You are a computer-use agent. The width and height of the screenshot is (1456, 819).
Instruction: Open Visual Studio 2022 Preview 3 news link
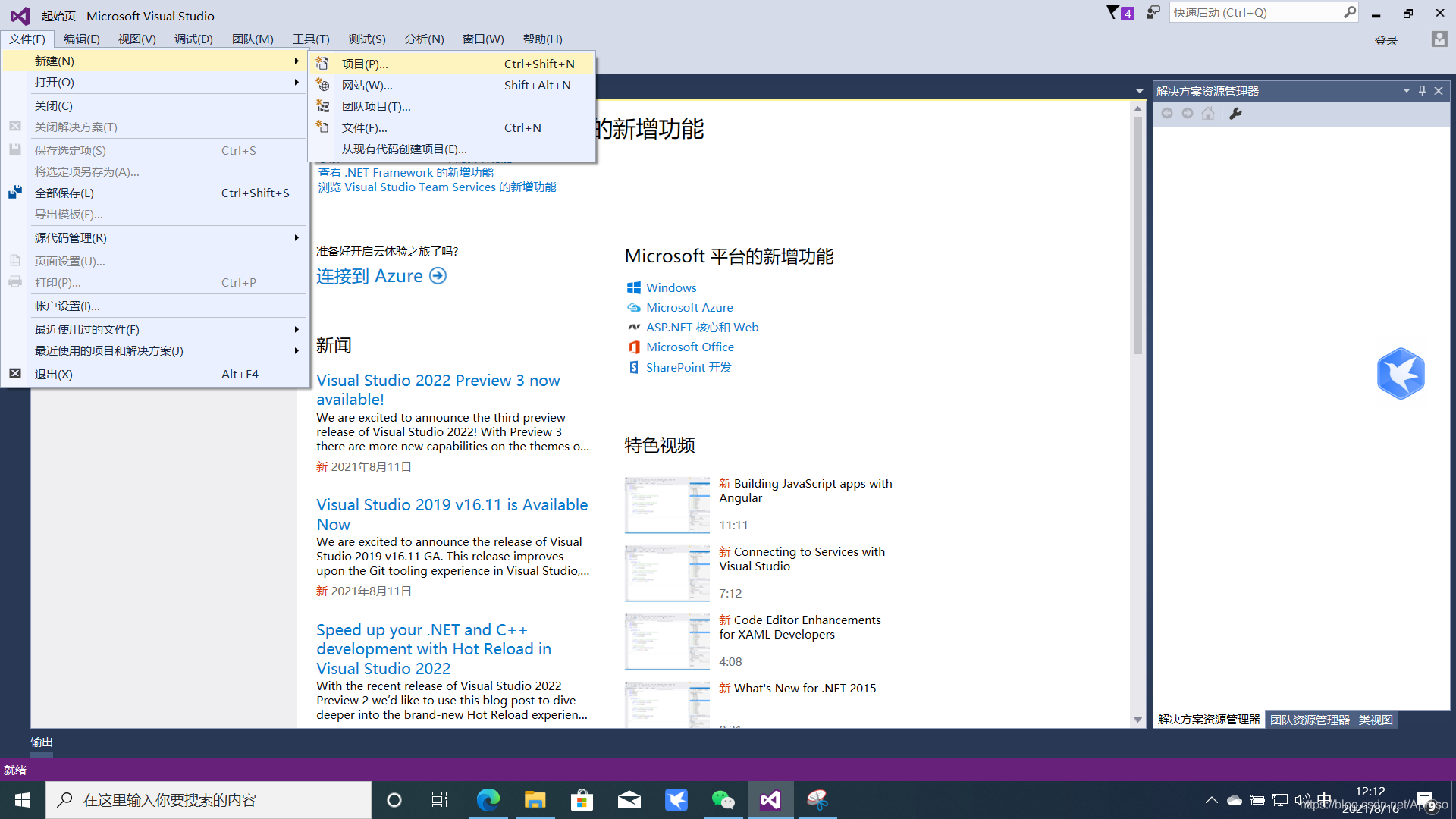tap(438, 390)
